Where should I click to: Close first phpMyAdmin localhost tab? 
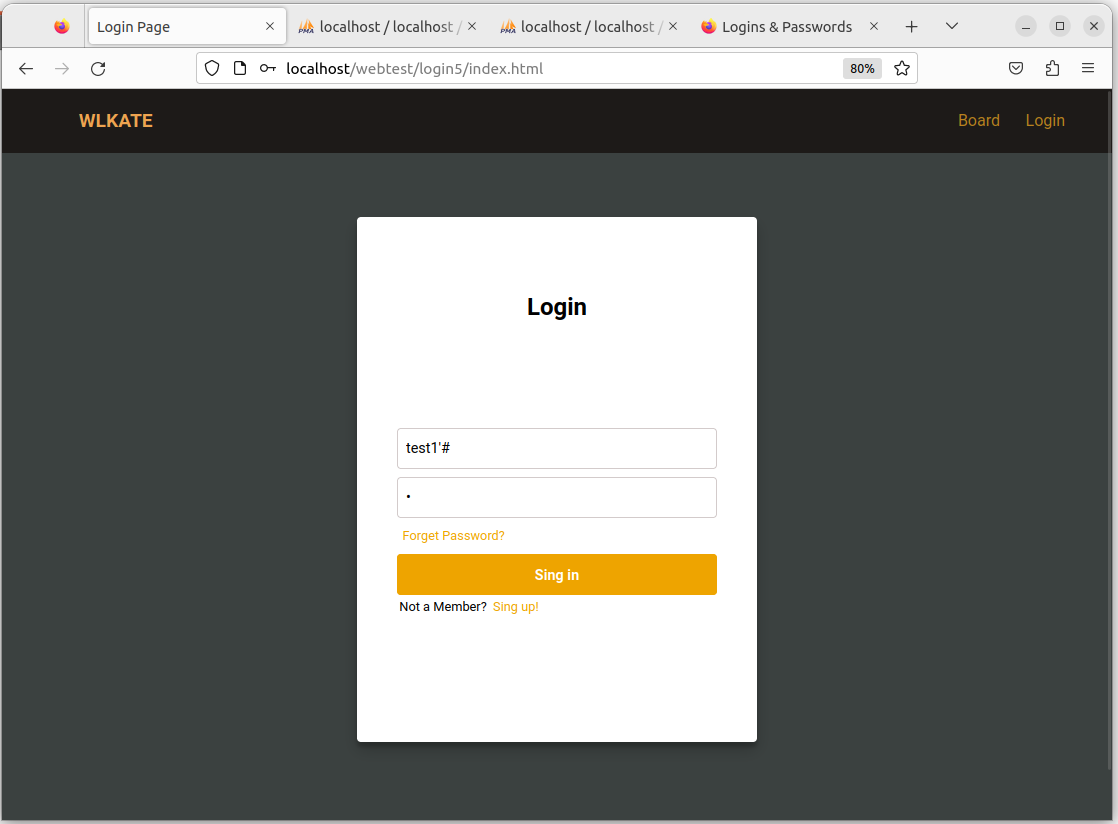point(472,26)
